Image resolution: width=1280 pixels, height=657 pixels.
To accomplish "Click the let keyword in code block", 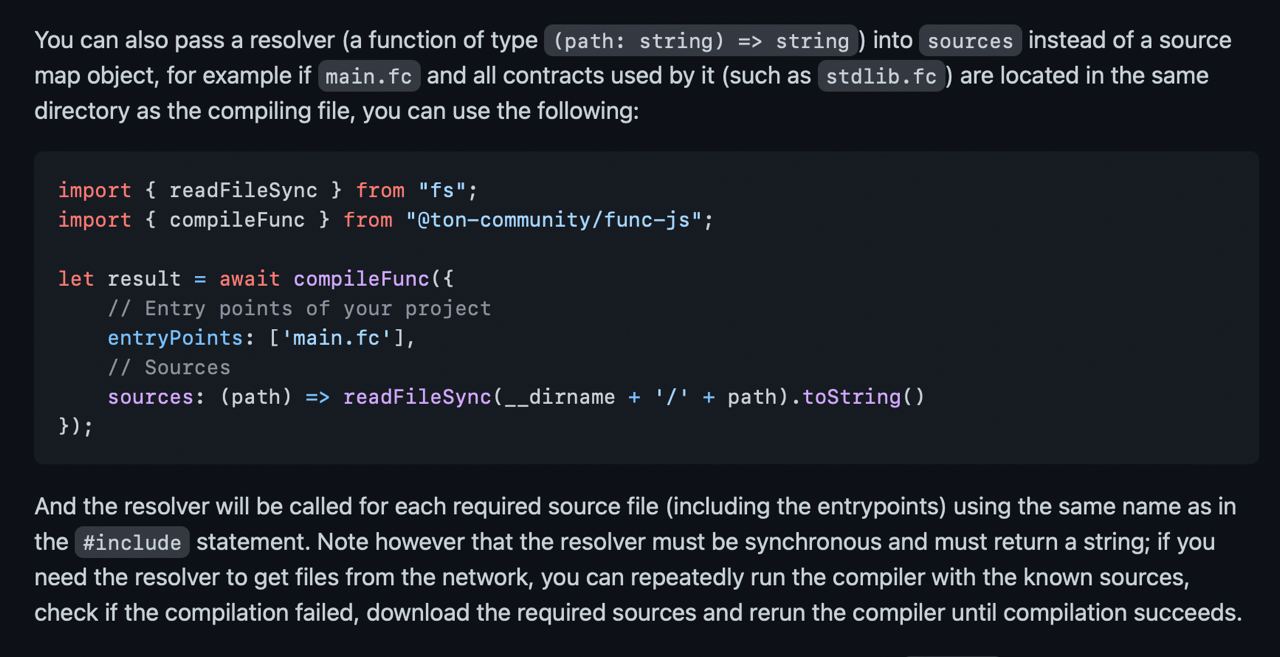I will (x=76, y=279).
